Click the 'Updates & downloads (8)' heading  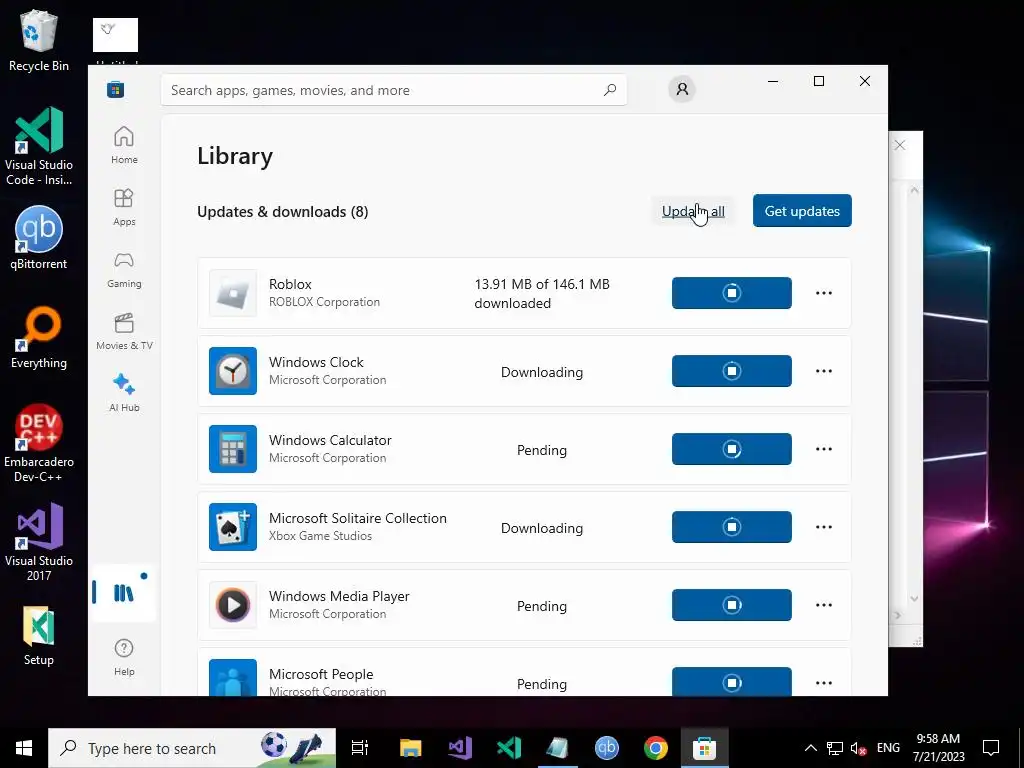(283, 212)
